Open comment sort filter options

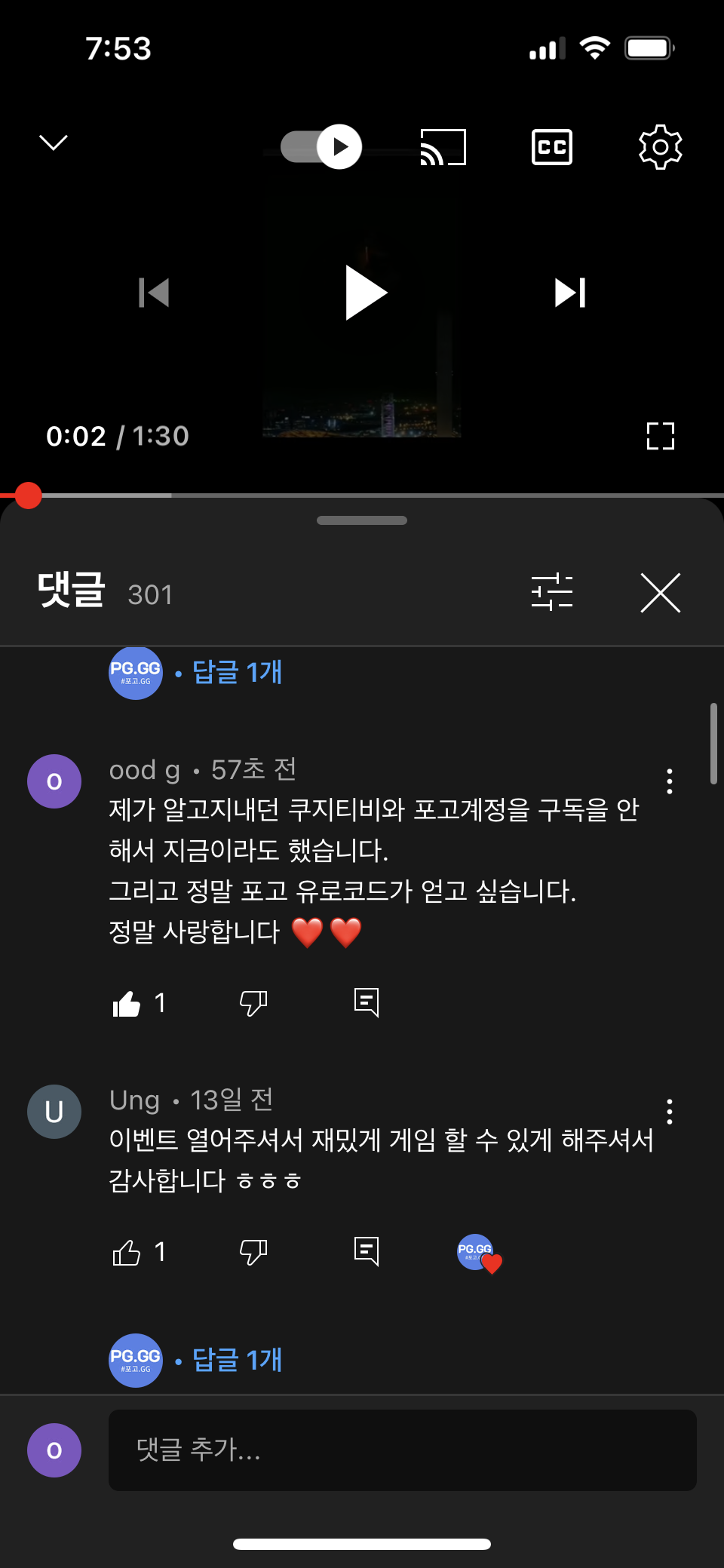coord(552,592)
